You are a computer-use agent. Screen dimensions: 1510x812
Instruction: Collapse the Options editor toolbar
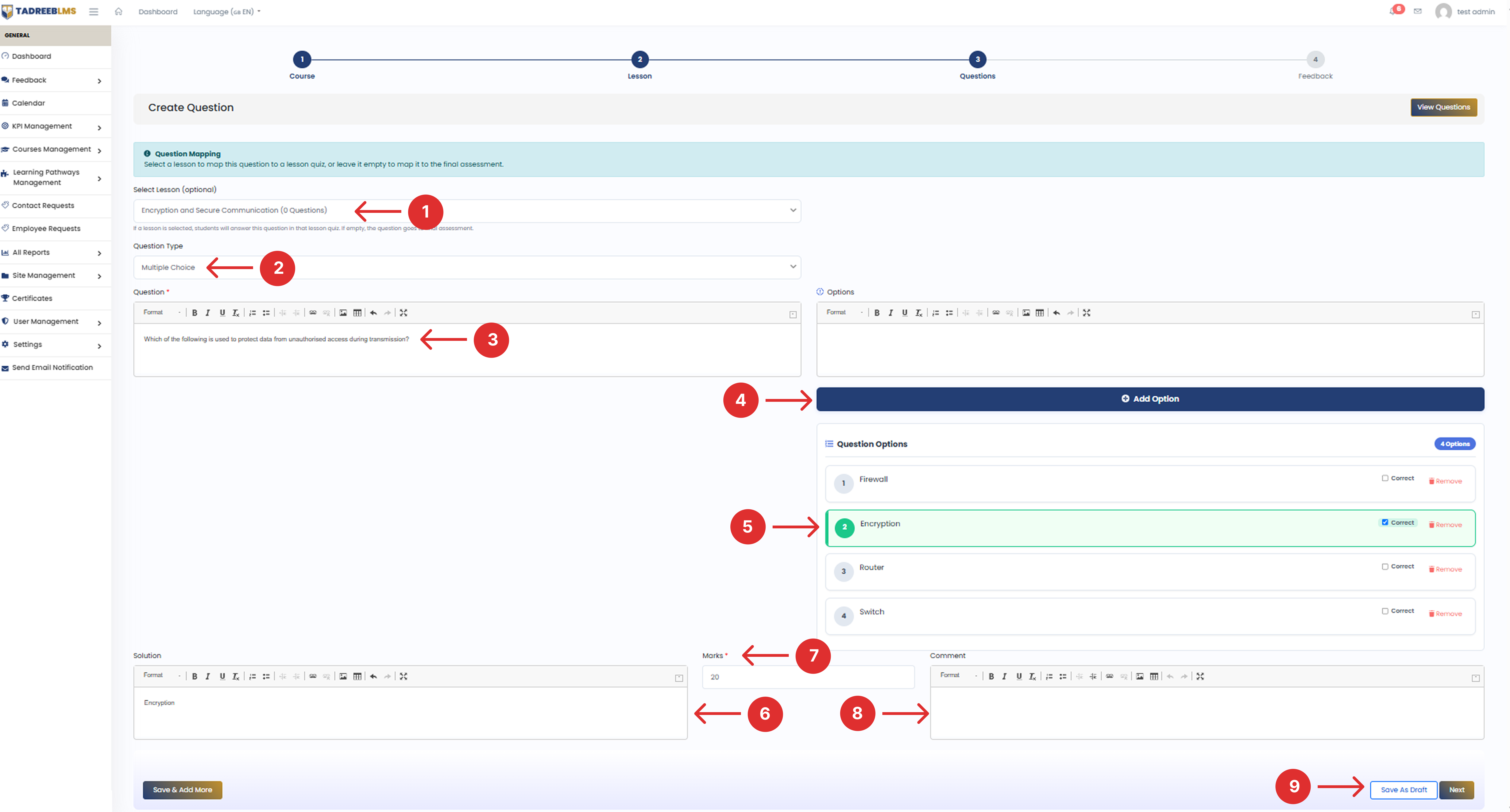(1476, 315)
